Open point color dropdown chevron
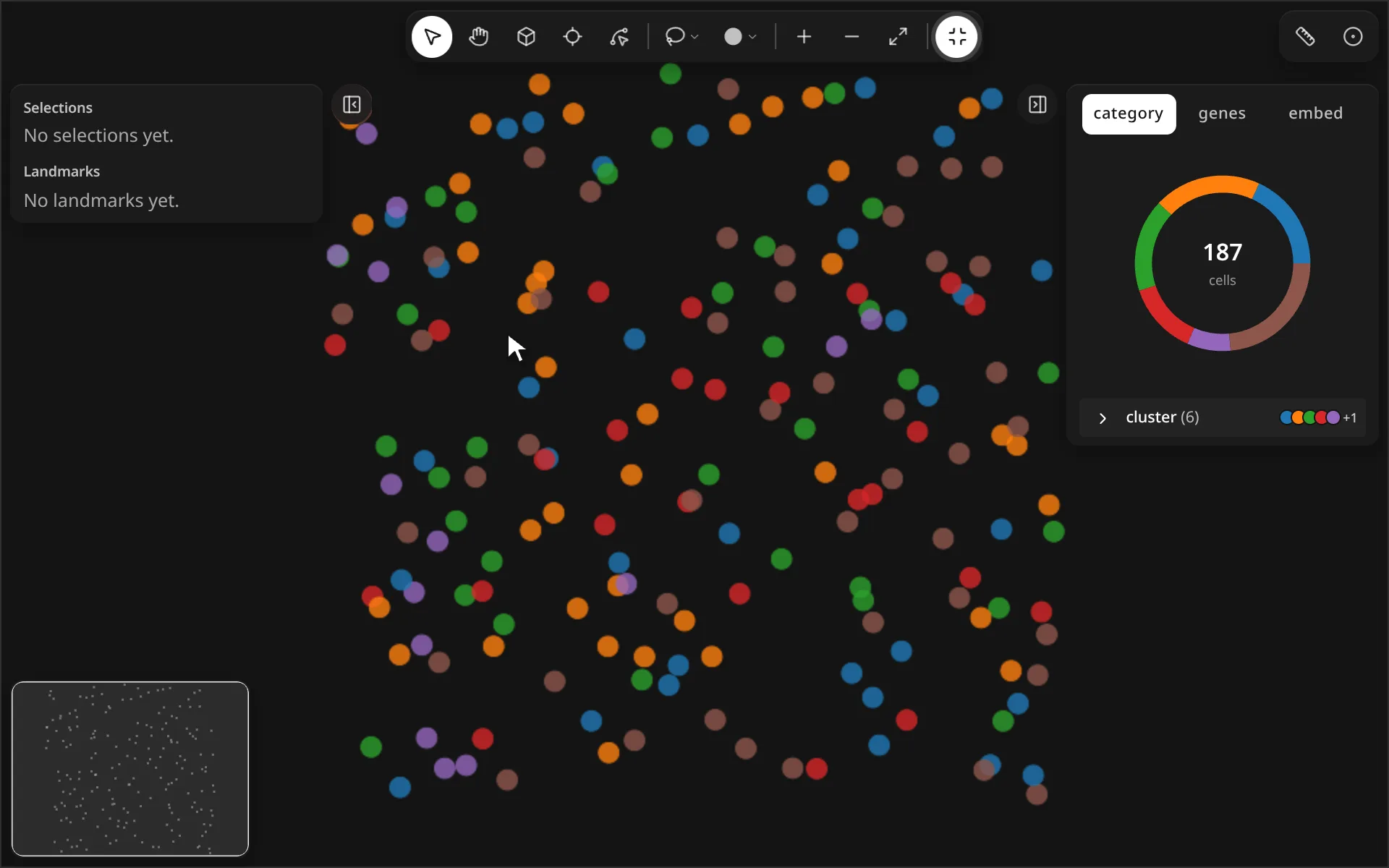 (752, 37)
